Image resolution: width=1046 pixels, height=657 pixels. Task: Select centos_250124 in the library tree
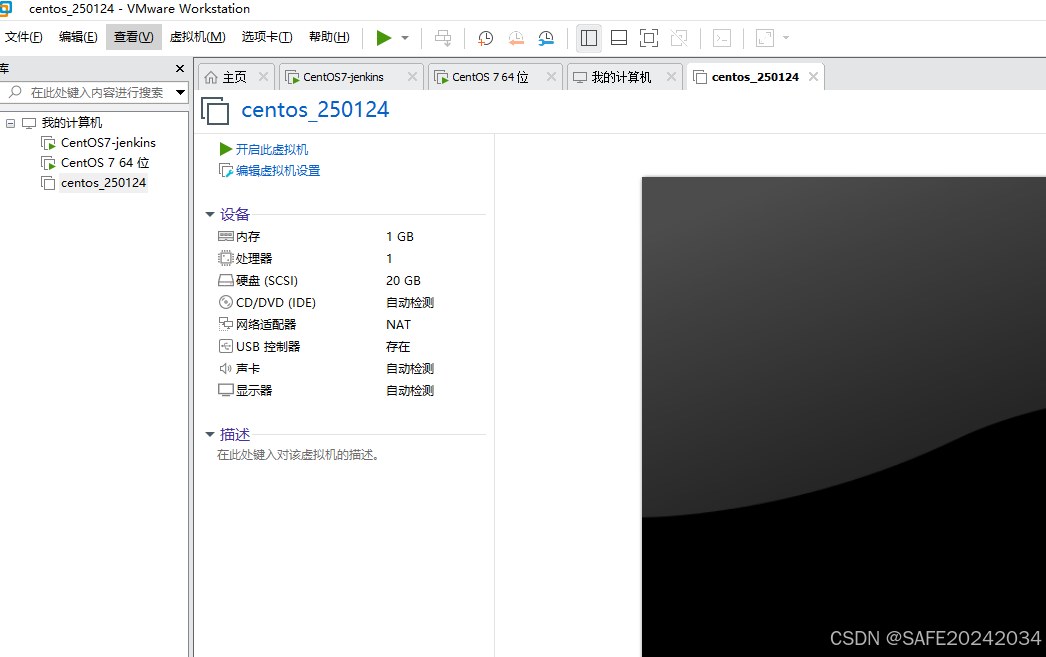click(x=103, y=183)
